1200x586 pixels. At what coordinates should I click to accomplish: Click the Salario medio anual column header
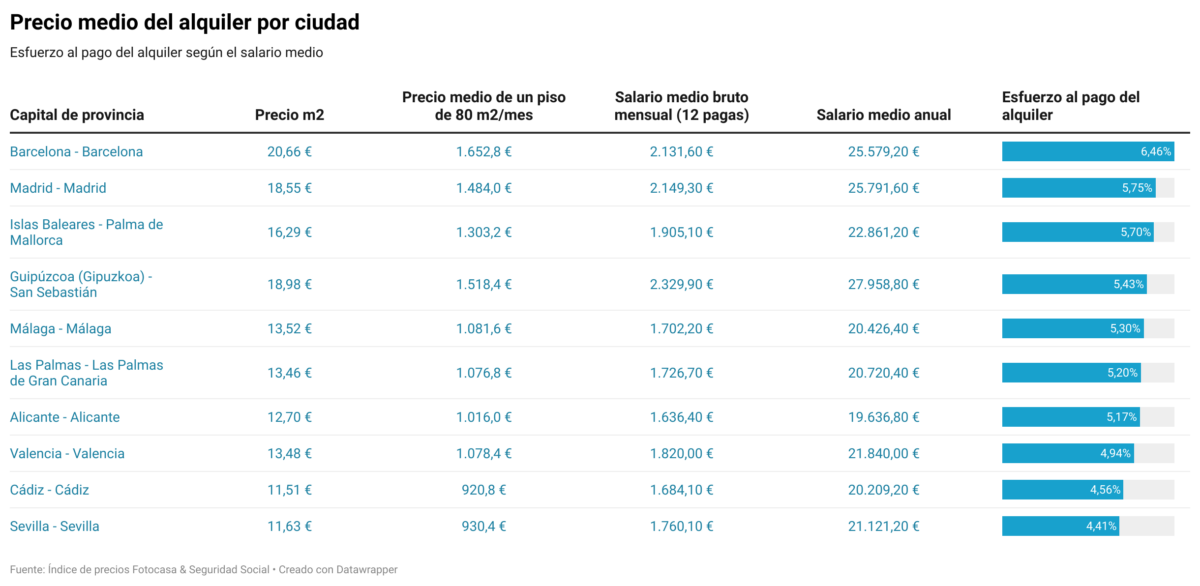click(883, 115)
